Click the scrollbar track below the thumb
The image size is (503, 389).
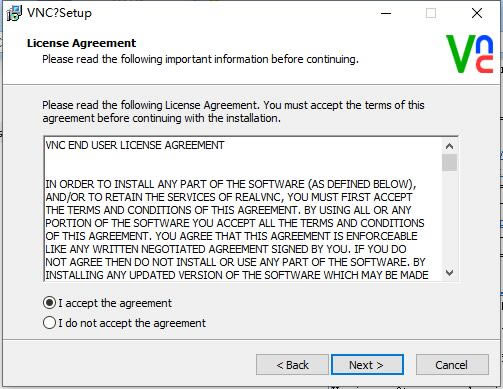(449, 218)
